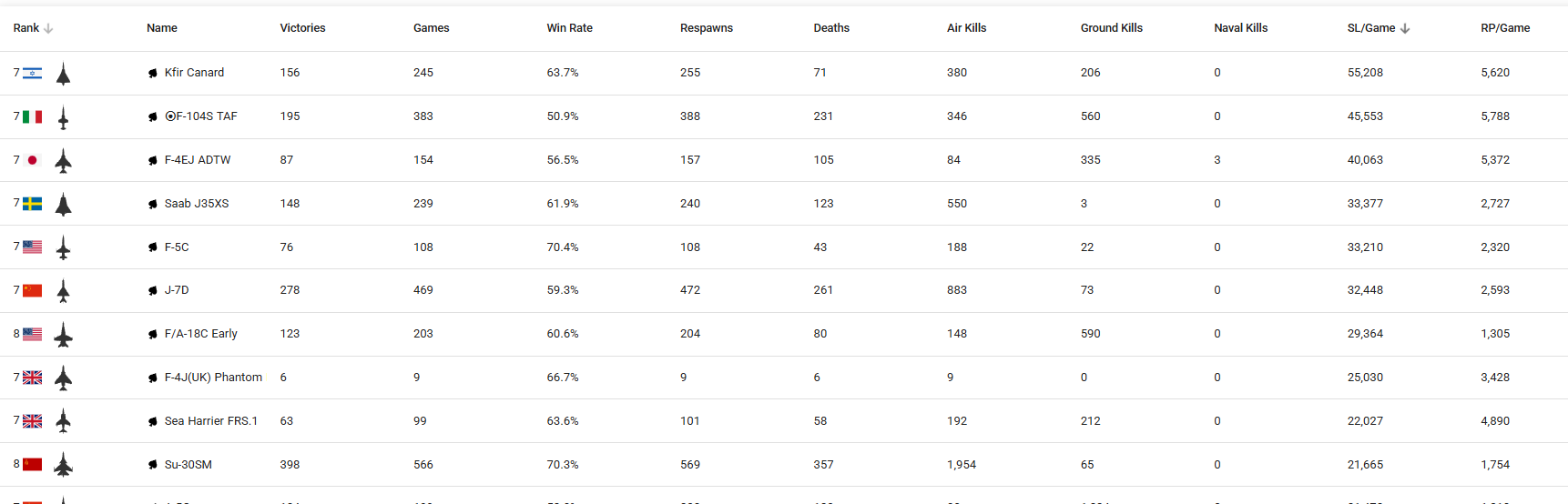1568x504 pixels.
Task: Click the Sweden flag icon in Saab J35XS row
Action: pos(33,204)
